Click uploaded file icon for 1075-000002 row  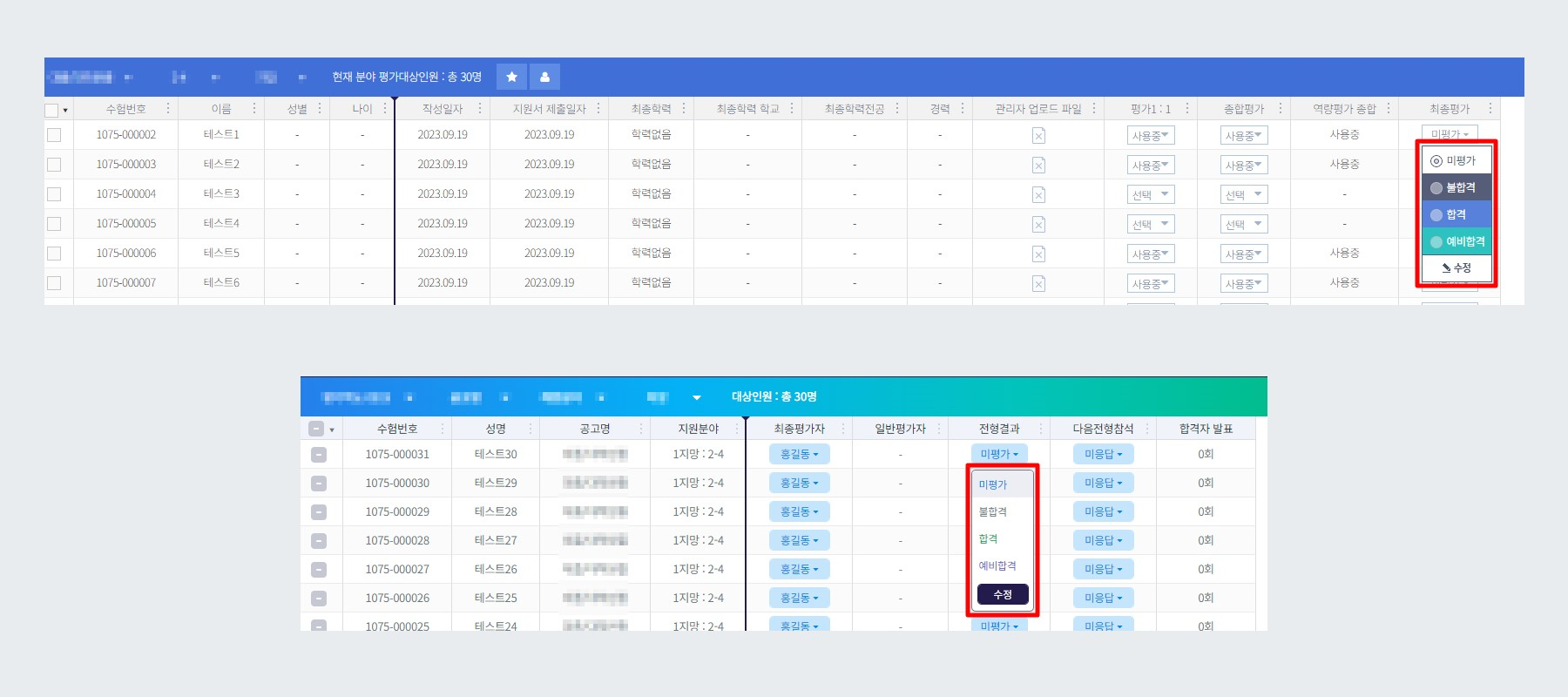pyautogui.click(x=1038, y=135)
